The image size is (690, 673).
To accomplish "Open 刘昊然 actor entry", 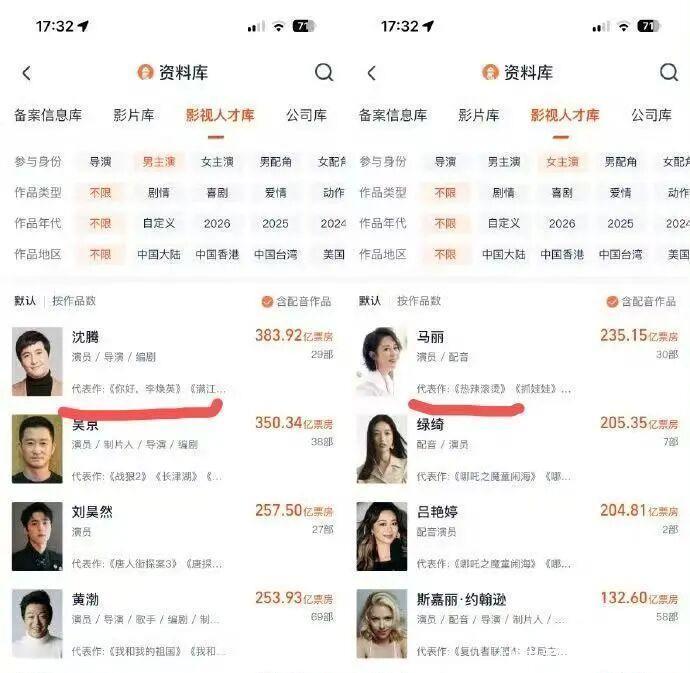I will pos(172,537).
